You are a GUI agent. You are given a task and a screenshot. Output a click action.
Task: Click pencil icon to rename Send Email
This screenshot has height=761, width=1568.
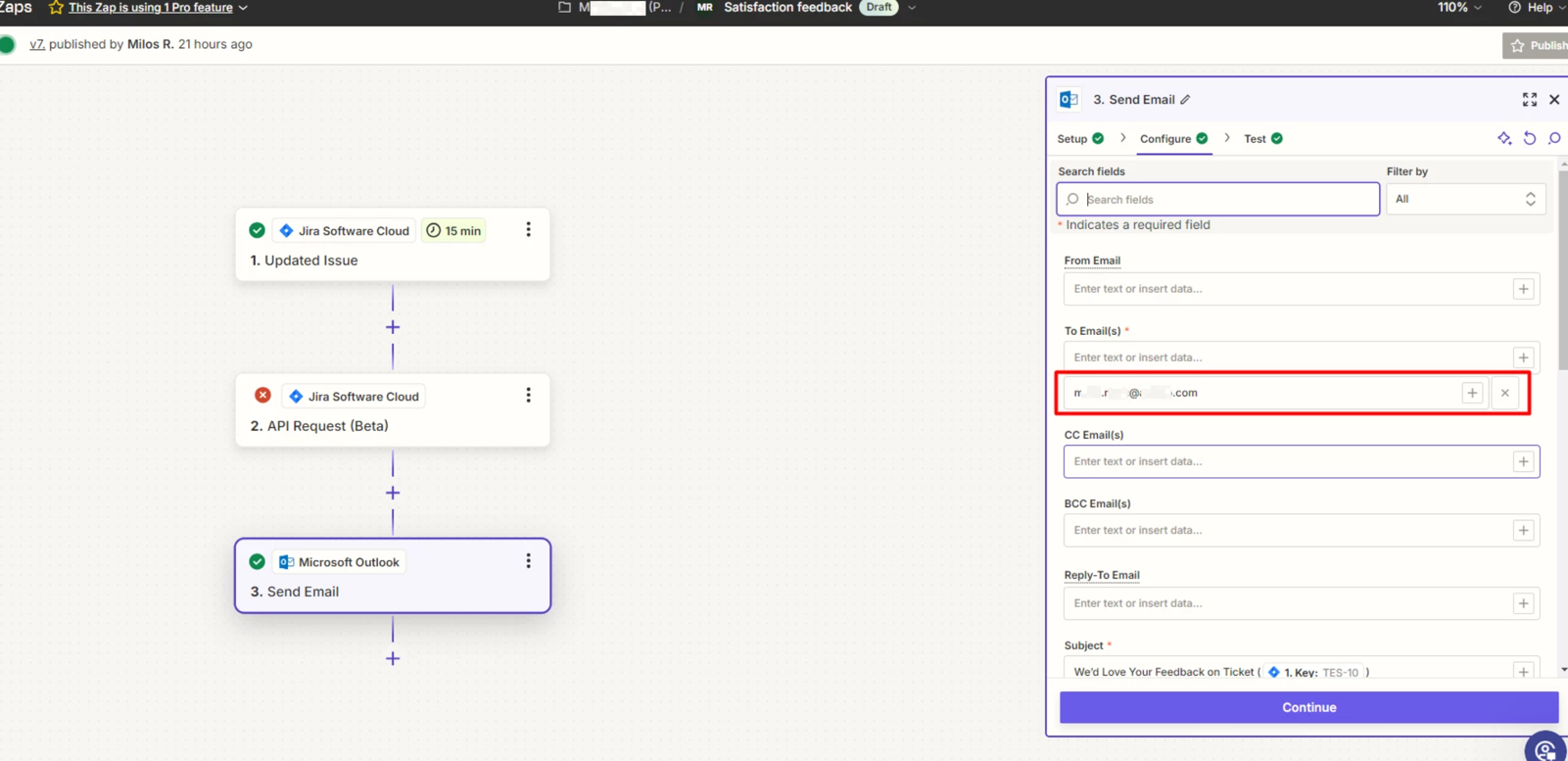(x=1185, y=100)
